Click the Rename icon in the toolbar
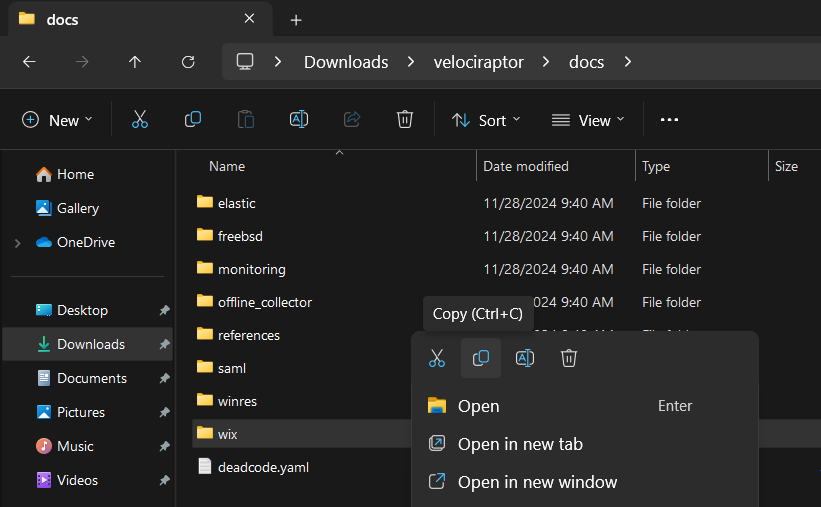 pyautogui.click(x=298, y=120)
